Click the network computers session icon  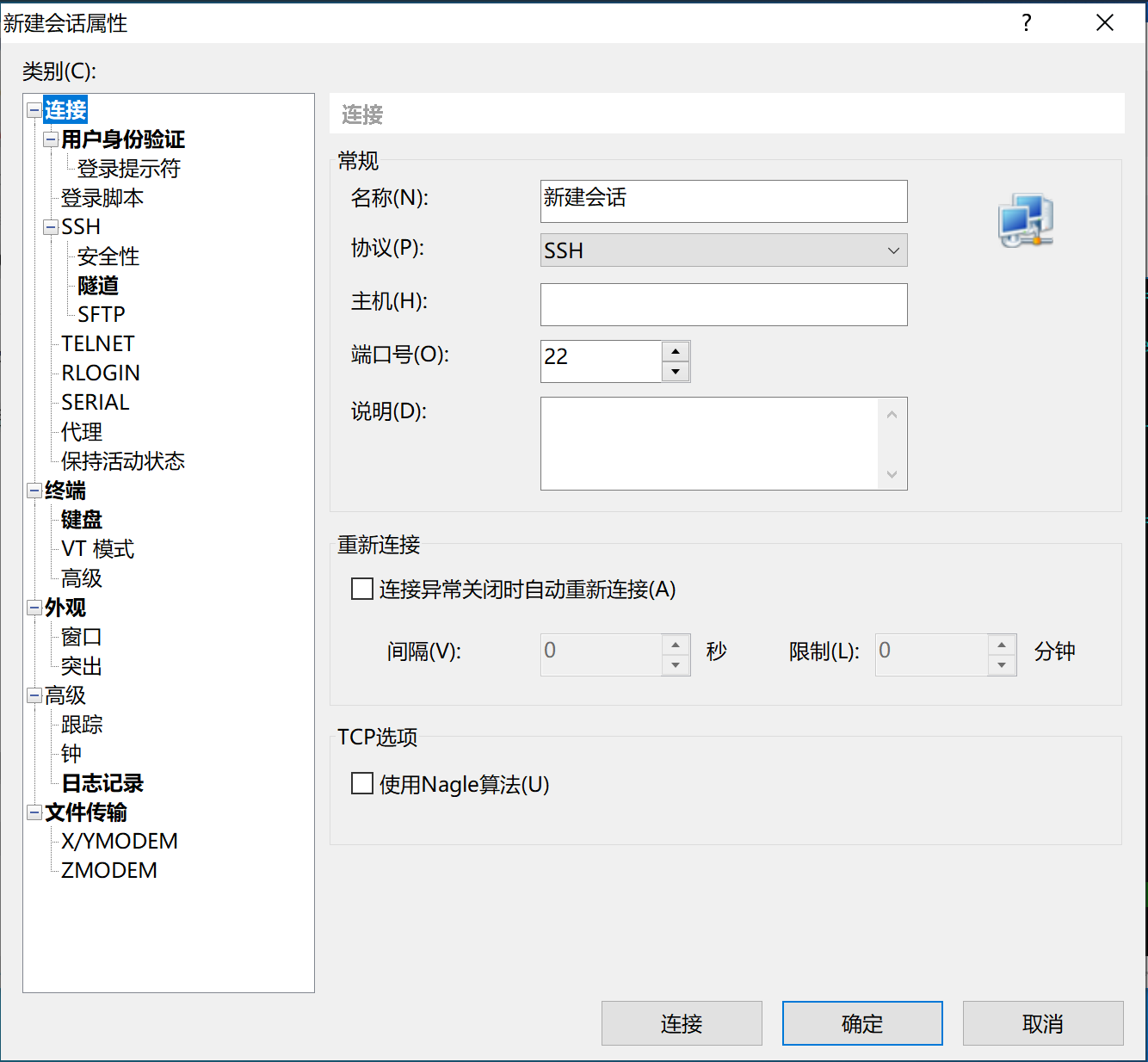point(1026,221)
